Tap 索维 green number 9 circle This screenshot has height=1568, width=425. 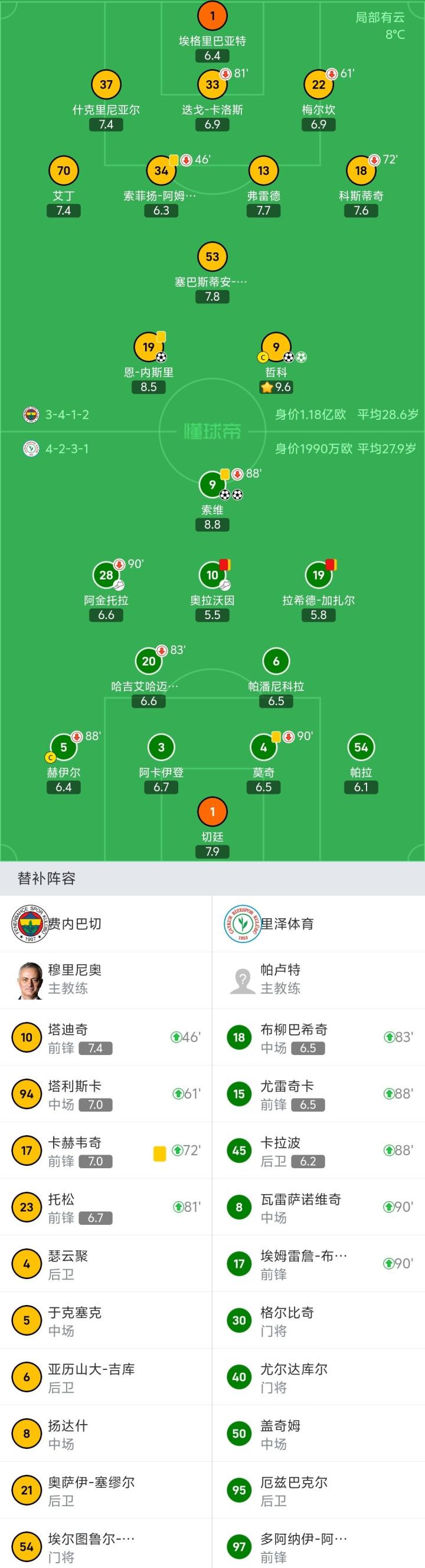pyautogui.click(x=212, y=485)
